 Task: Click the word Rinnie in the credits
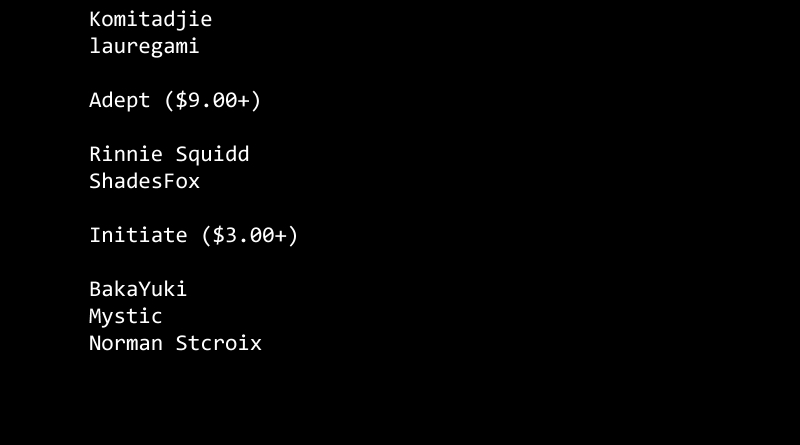(x=126, y=154)
